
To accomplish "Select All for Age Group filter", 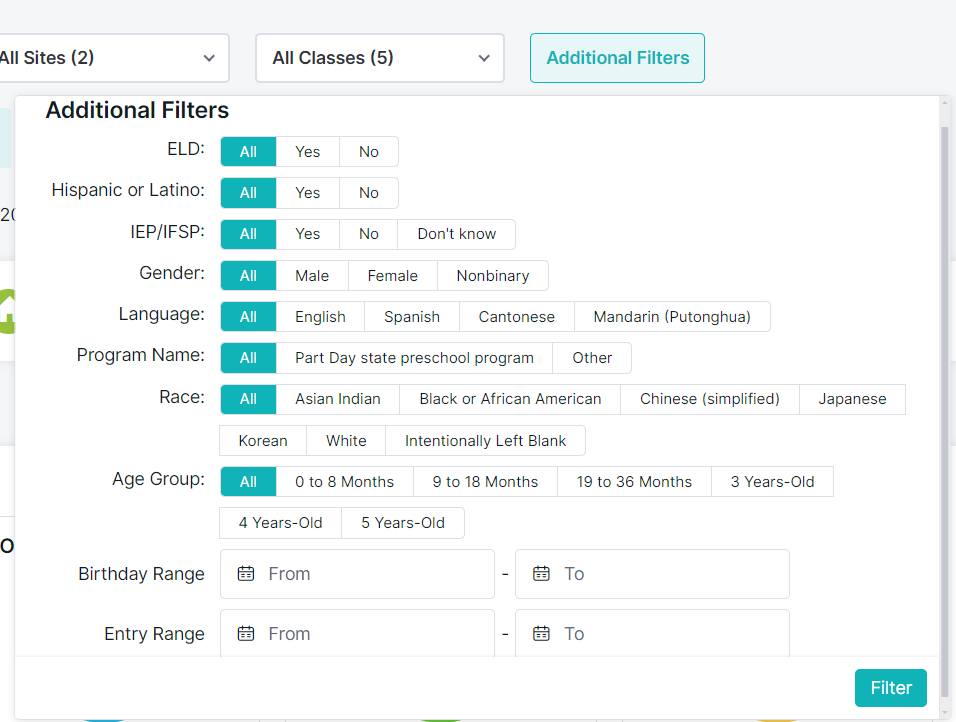I will pyautogui.click(x=248, y=482).
